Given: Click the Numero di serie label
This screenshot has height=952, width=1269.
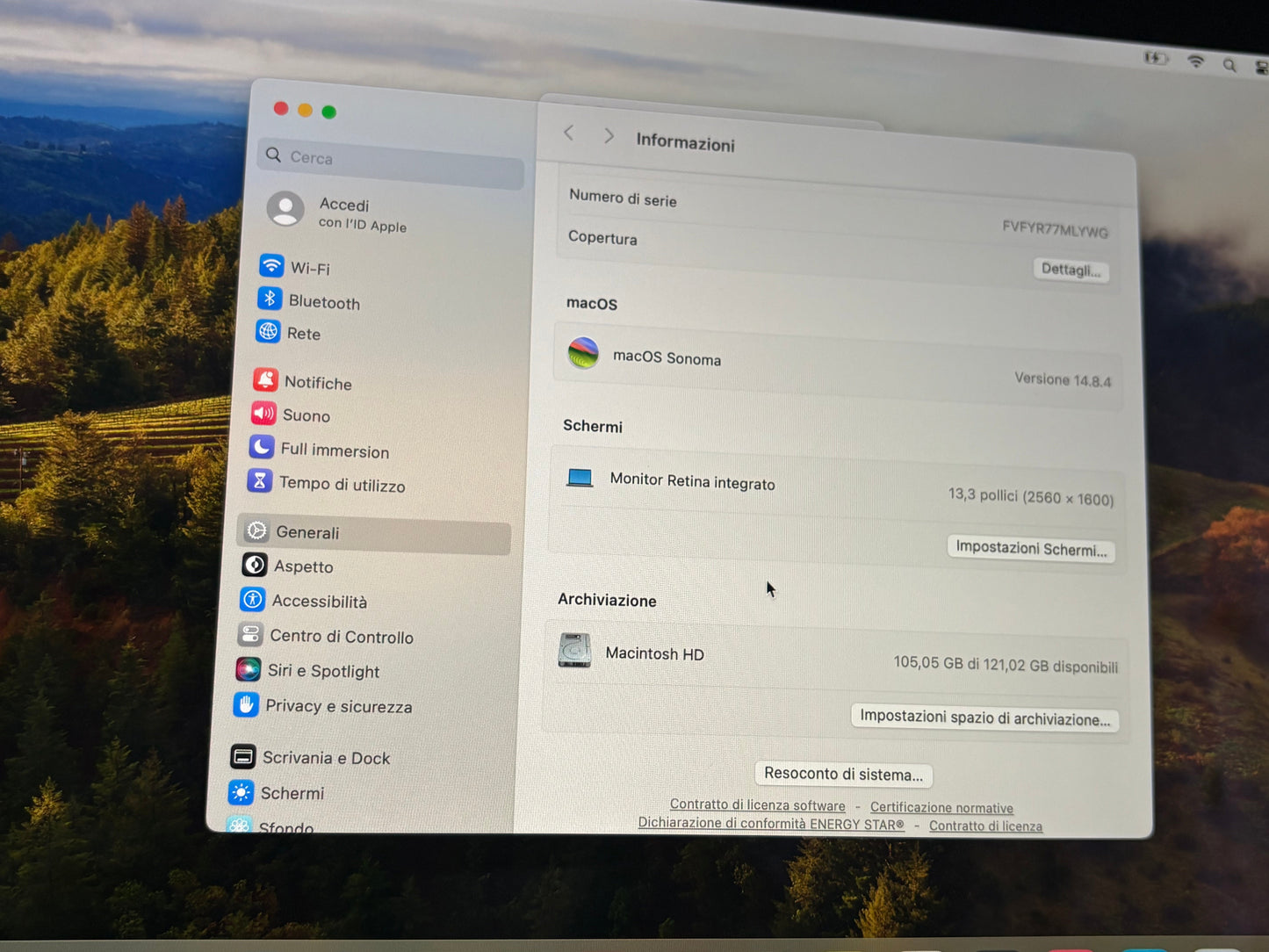Looking at the screenshot, I should click(623, 198).
